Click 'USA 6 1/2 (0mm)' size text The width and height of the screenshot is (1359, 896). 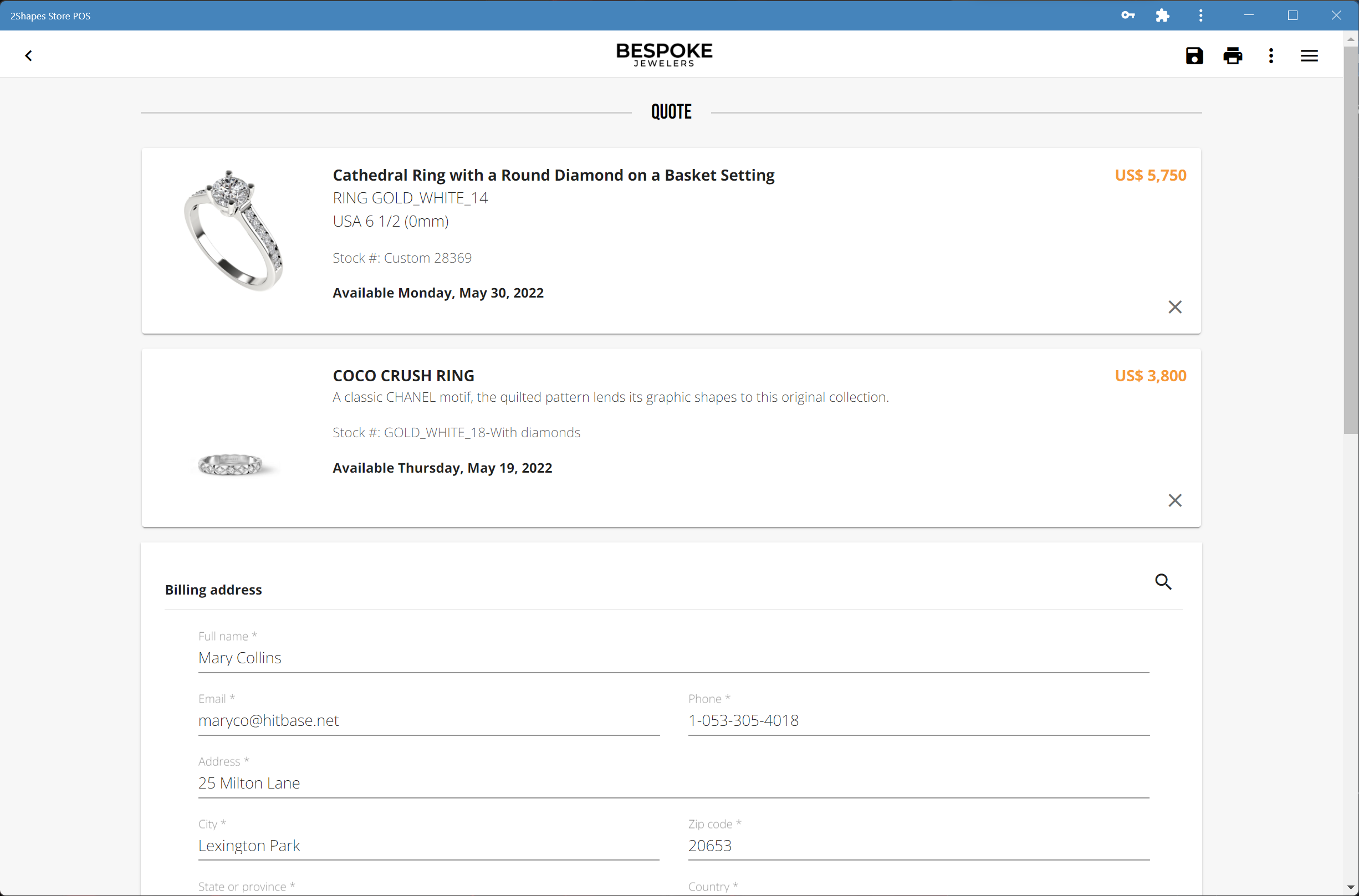tap(391, 221)
